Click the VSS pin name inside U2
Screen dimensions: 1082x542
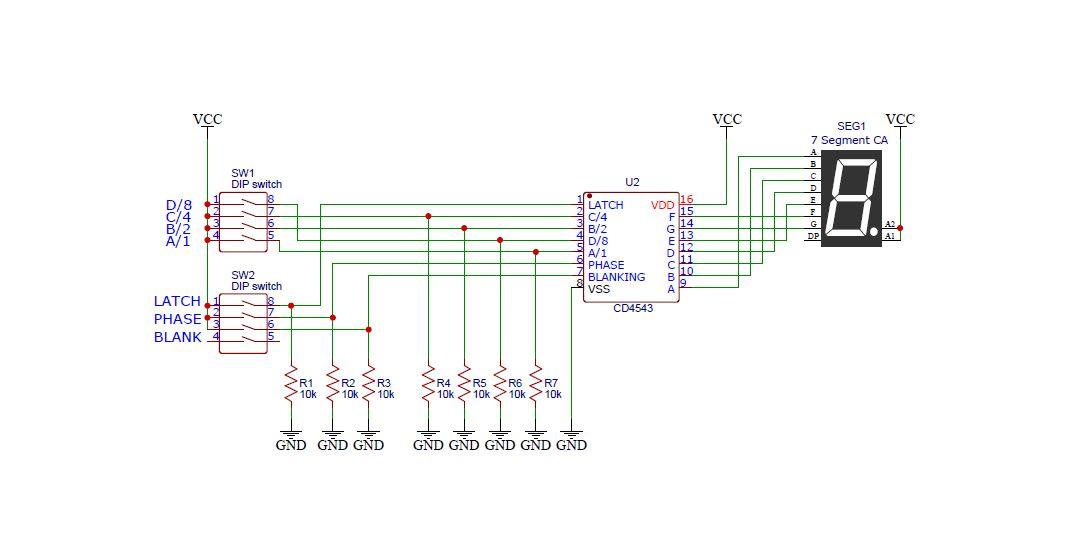tap(599, 289)
